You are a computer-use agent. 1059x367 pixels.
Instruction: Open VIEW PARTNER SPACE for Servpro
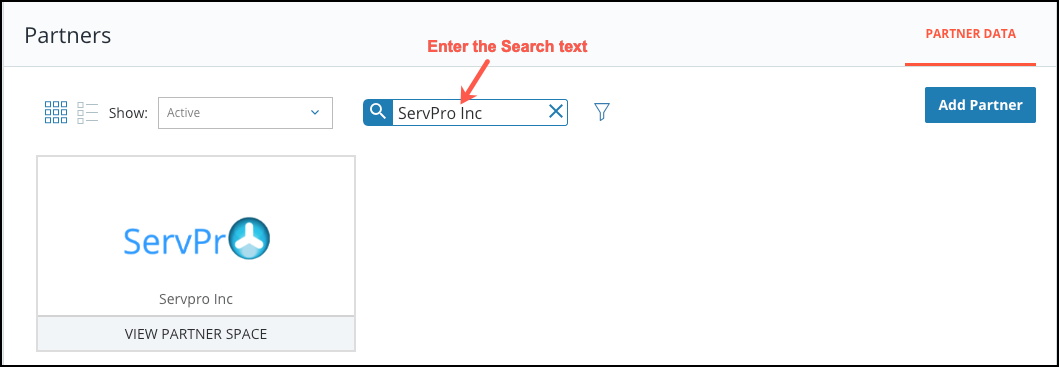point(196,333)
